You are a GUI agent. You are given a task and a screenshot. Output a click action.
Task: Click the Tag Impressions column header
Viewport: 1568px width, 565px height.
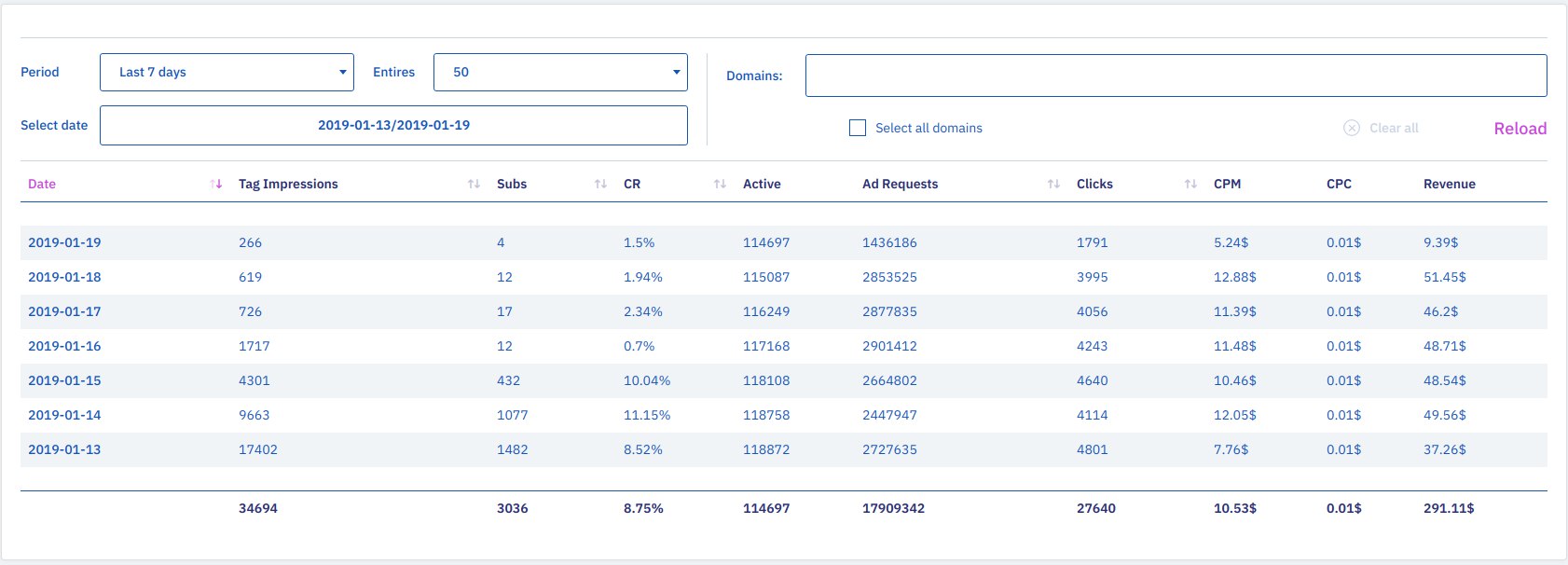coord(288,184)
